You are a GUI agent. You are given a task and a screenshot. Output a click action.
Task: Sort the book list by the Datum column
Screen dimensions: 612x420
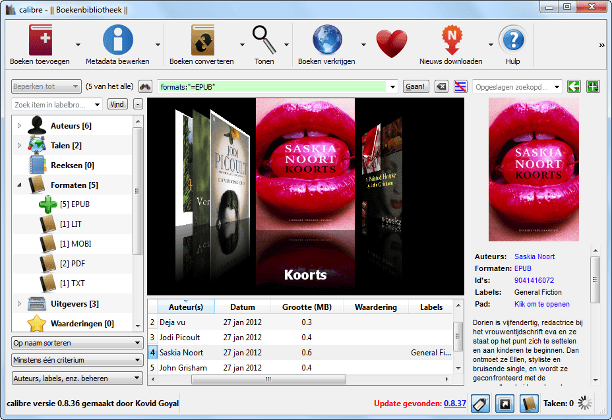point(242,306)
